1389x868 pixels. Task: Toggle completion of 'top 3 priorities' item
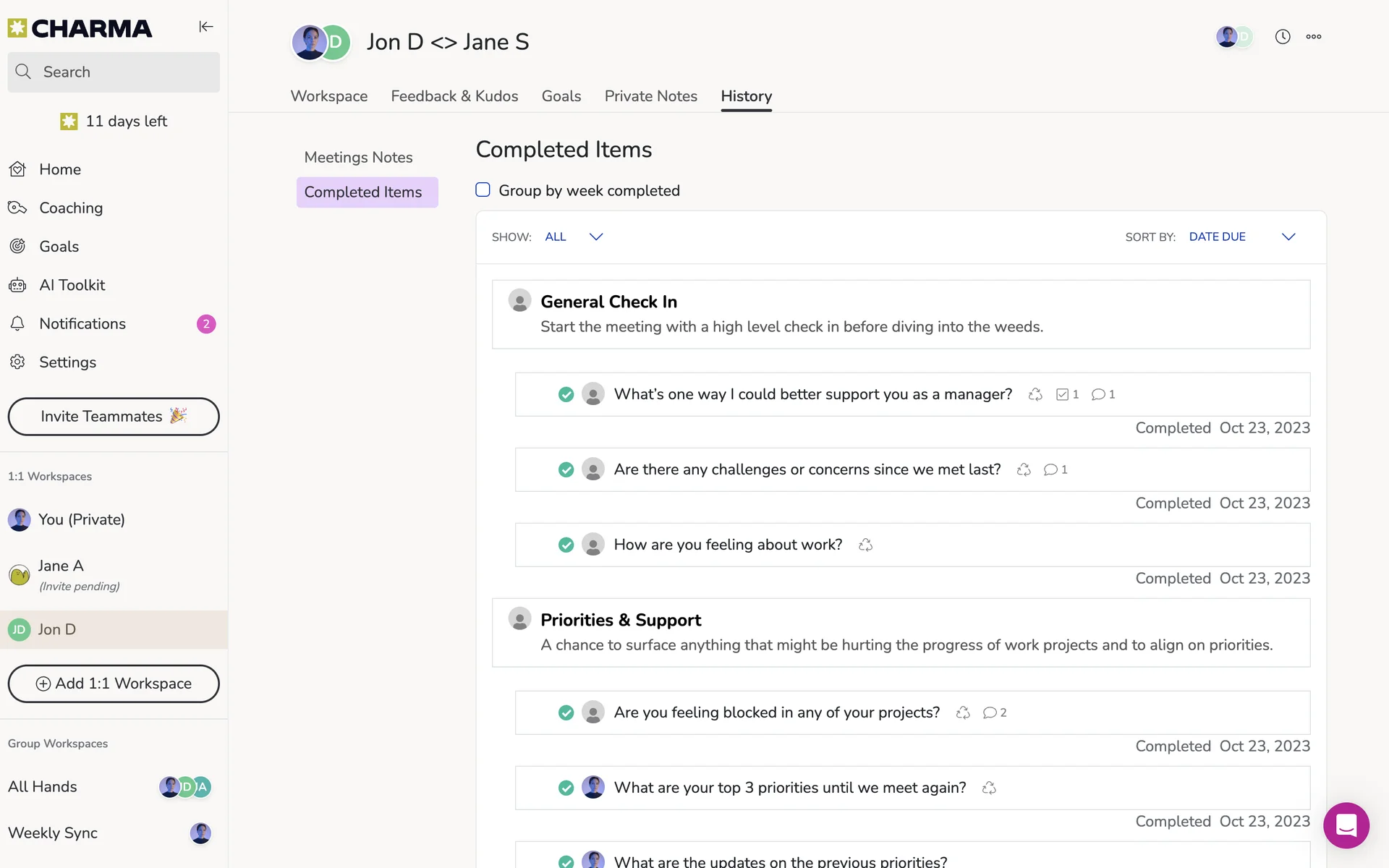(x=566, y=788)
